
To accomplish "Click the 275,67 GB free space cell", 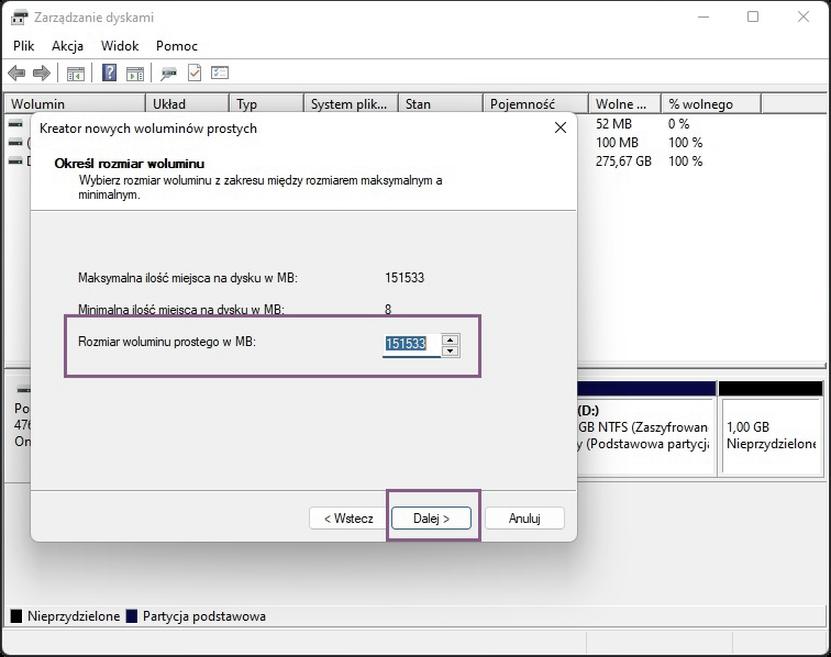I will coord(623,161).
